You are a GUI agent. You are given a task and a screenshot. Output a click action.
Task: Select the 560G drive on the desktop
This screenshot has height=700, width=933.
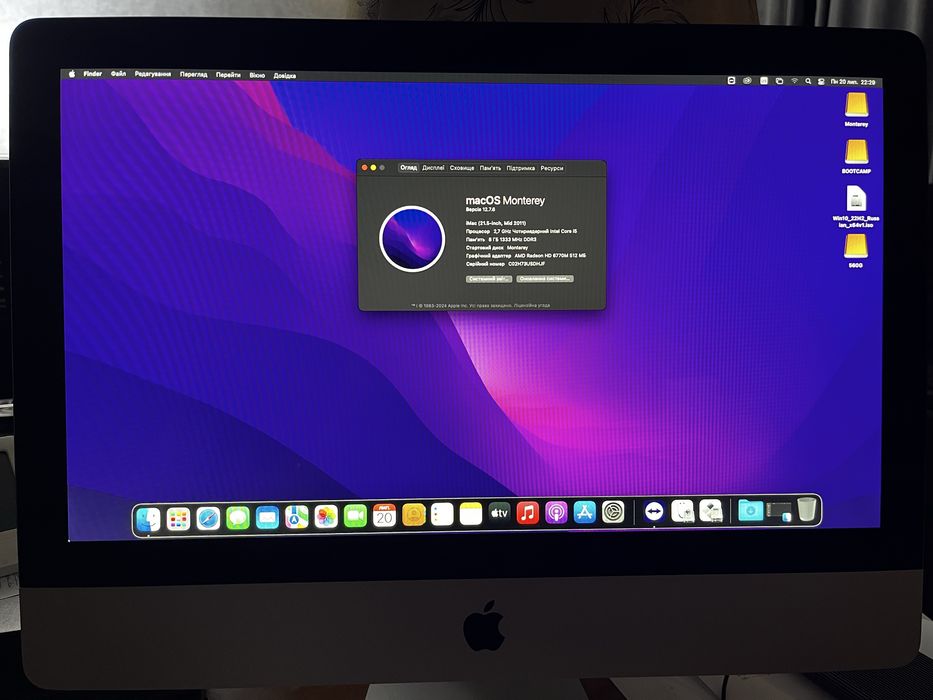[855, 251]
